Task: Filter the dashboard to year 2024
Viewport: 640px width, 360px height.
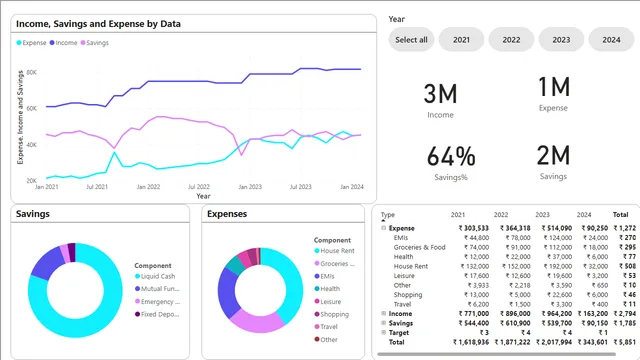Action: [611, 40]
